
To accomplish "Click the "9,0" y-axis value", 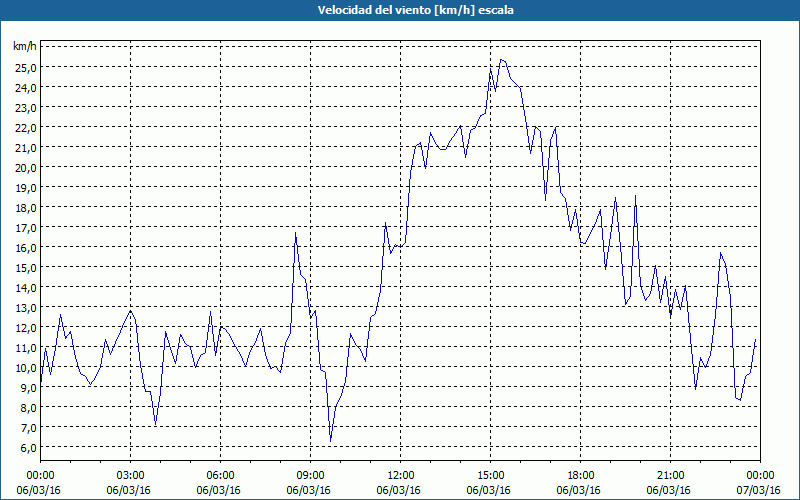I will point(29,388).
